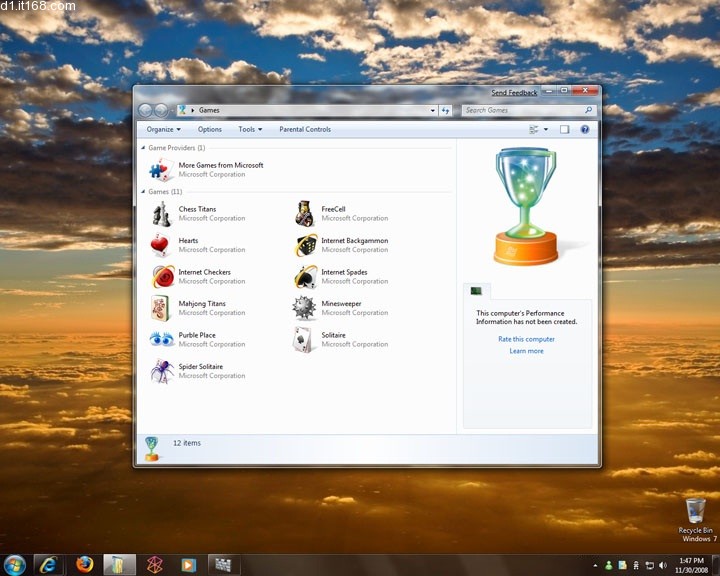720x576 pixels.
Task: Click the Learn more link
Action: point(526,351)
